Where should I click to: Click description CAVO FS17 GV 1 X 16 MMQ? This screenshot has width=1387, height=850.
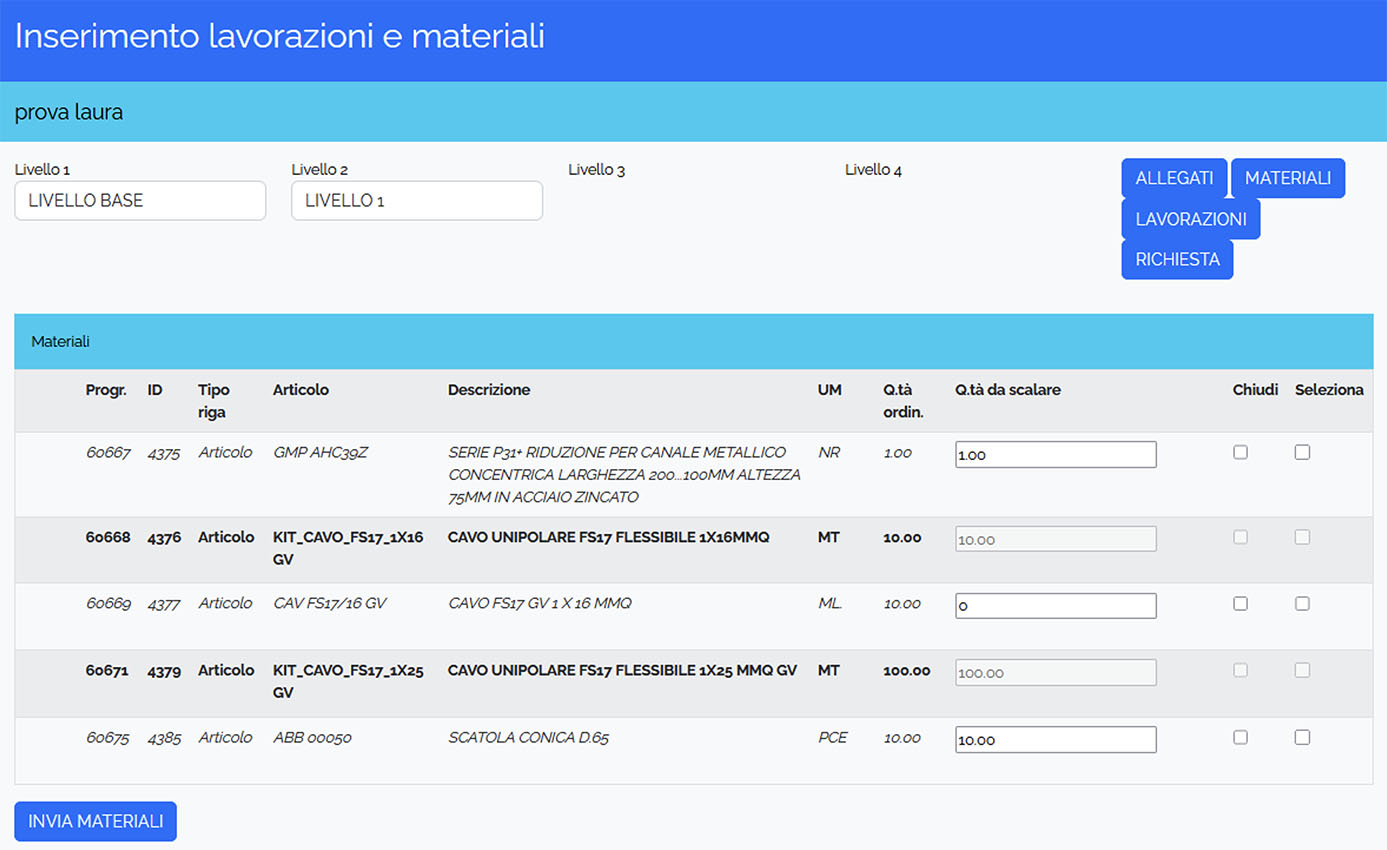(x=540, y=603)
